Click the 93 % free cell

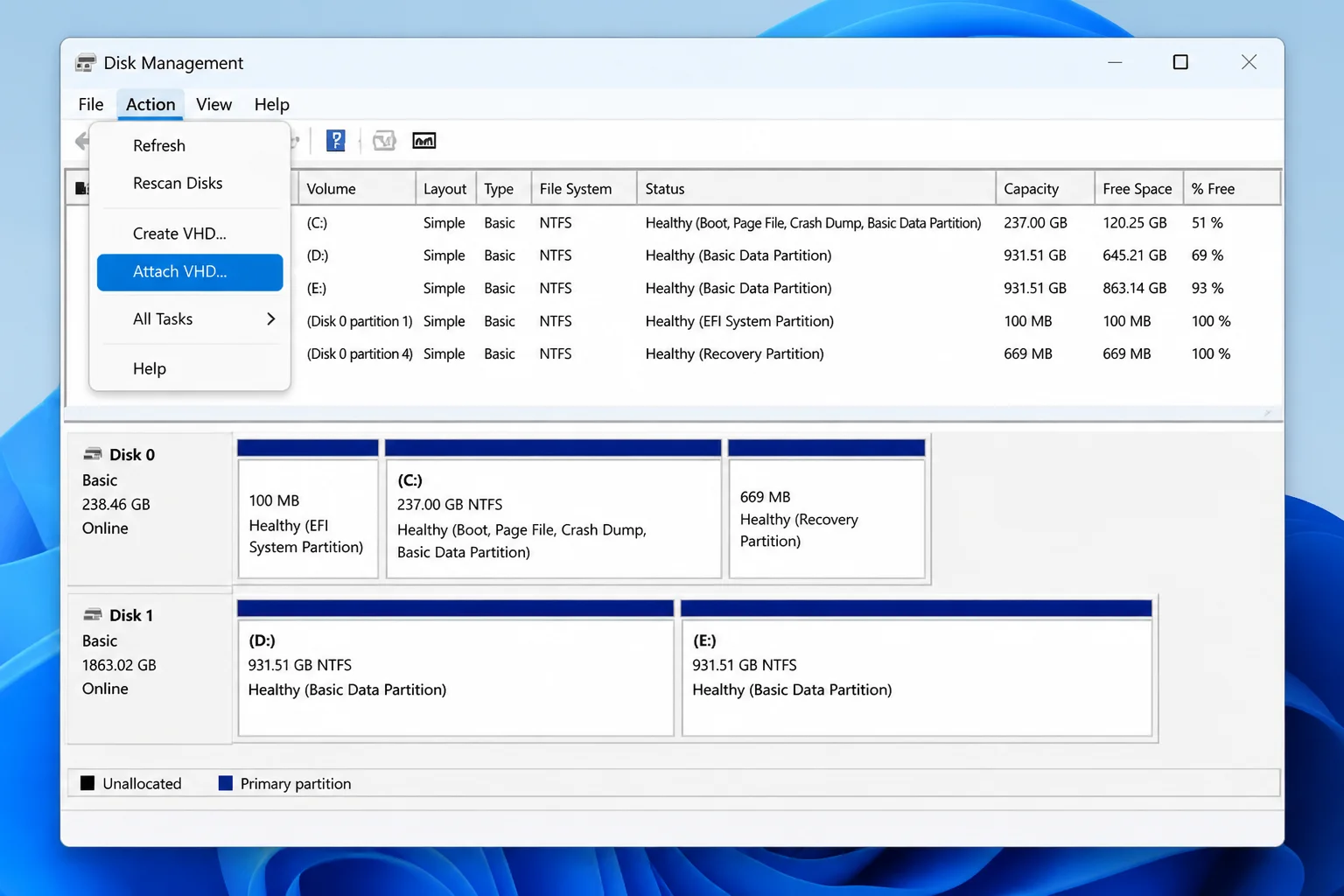[1207, 288]
